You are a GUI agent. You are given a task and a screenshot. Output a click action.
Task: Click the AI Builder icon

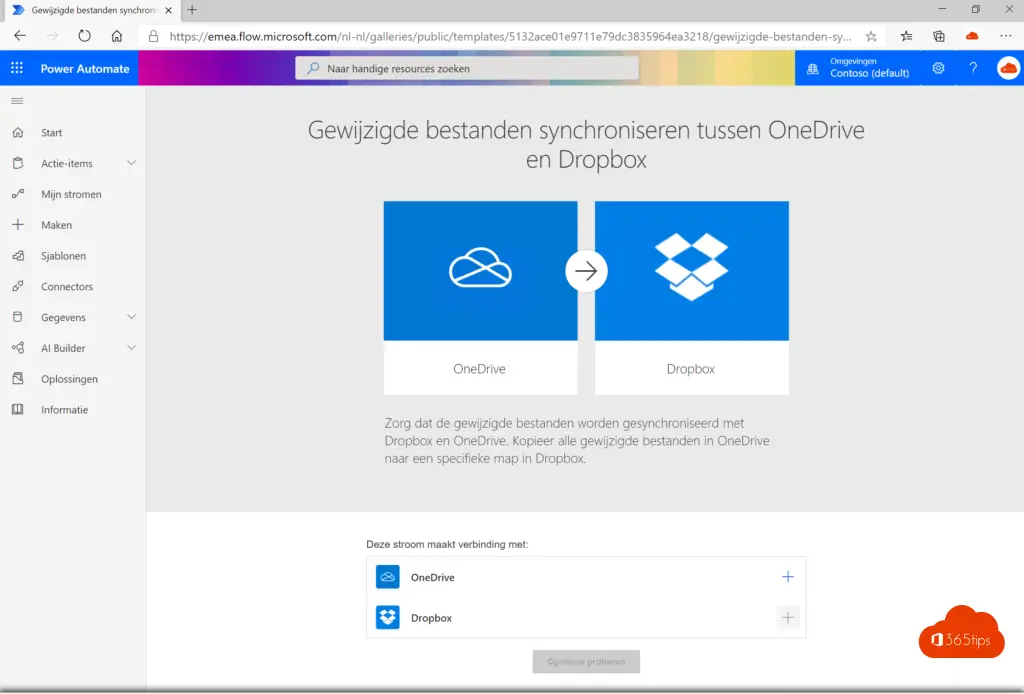click(18, 348)
